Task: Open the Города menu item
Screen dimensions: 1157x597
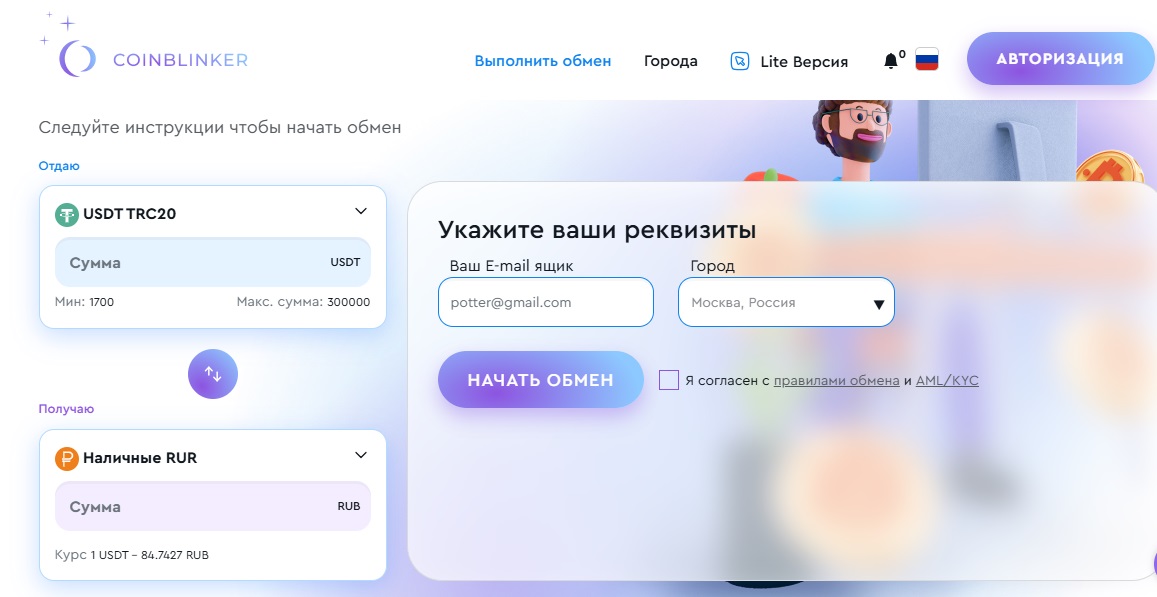Action: [x=671, y=61]
